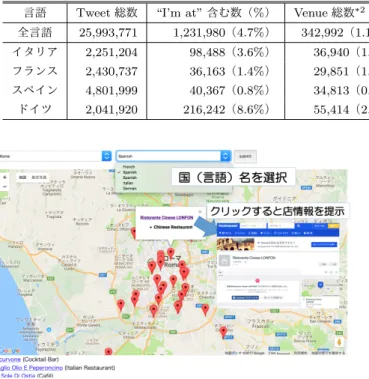
Task: Select the value 2,251,204
Action: (x=111, y=52)
